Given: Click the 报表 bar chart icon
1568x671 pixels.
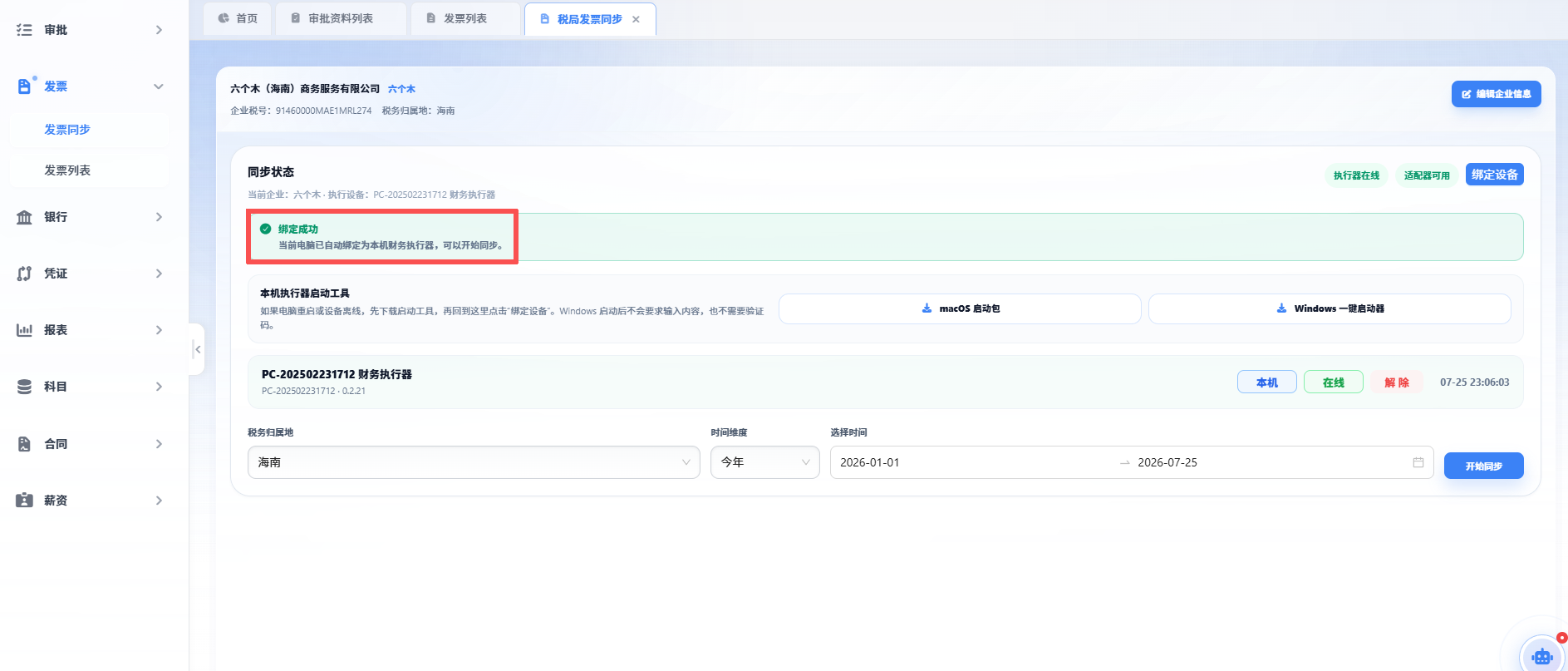Looking at the screenshot, I should point(24,330).
